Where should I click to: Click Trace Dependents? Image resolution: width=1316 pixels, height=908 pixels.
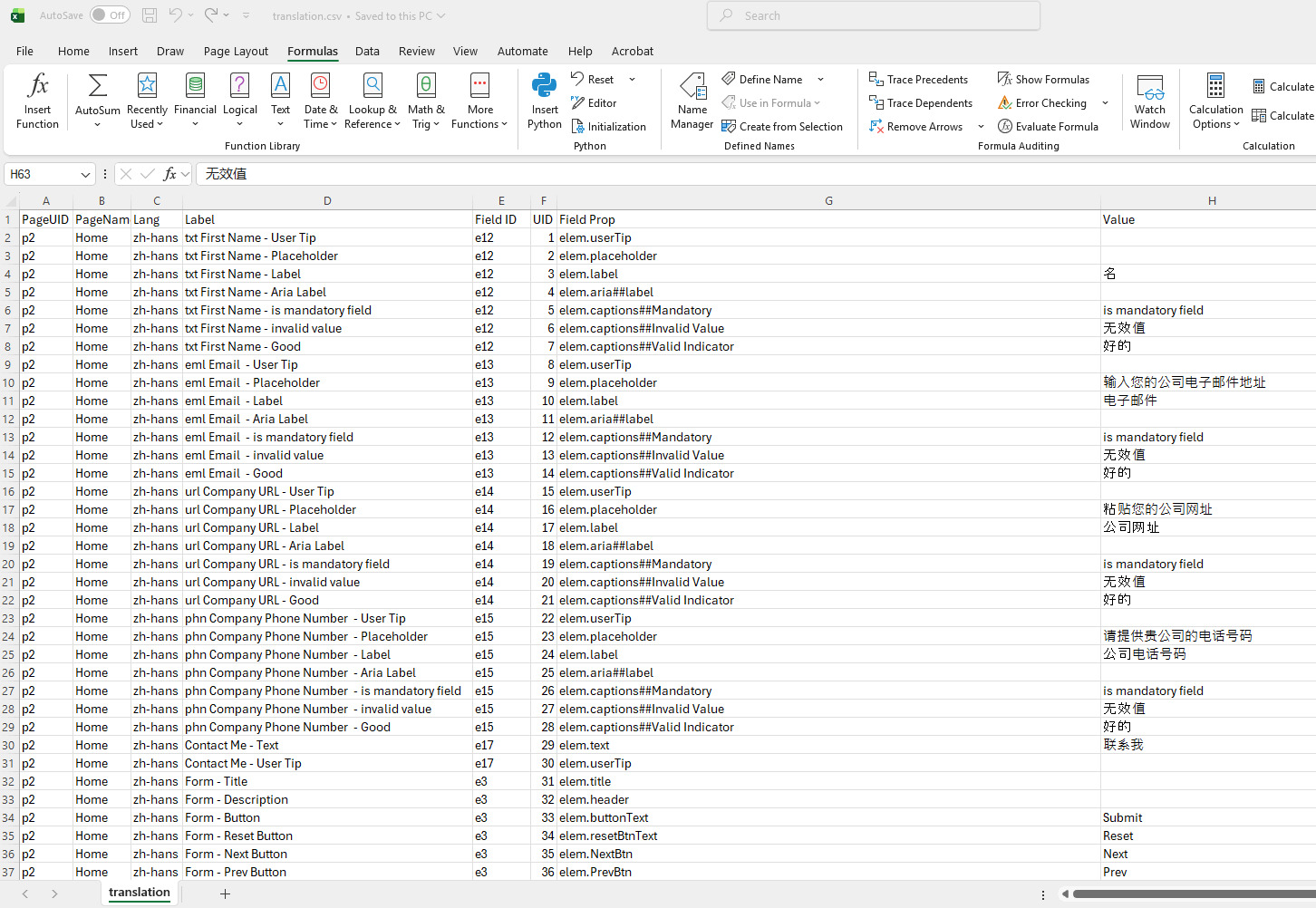pos(921,103)
